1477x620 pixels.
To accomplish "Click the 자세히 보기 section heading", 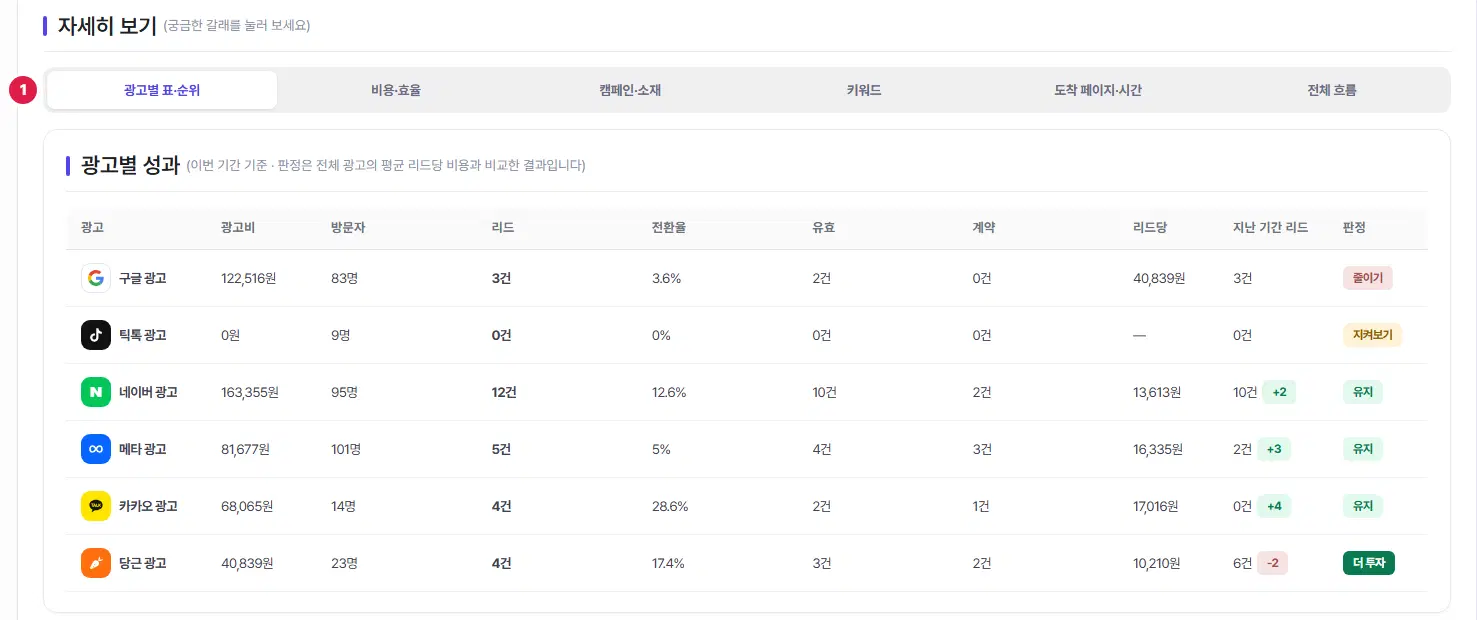I will coord(107,26).
